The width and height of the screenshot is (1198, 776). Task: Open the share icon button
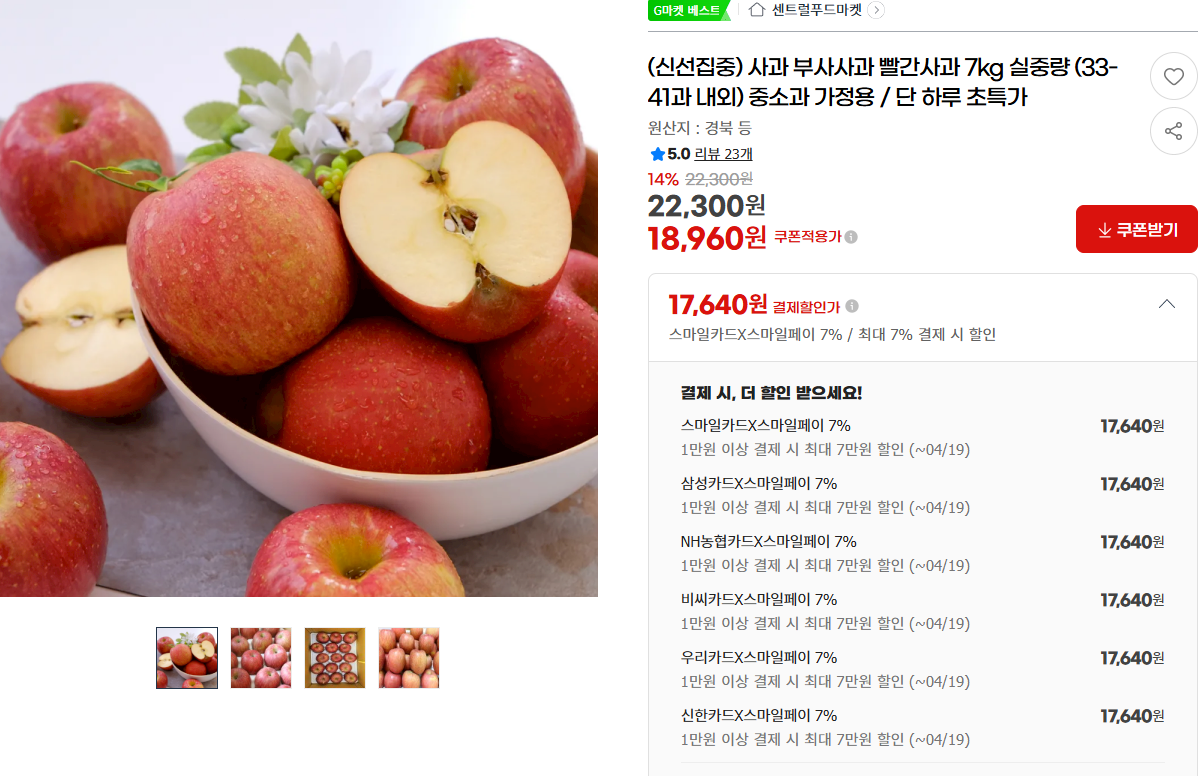(x=1174, y=131)
